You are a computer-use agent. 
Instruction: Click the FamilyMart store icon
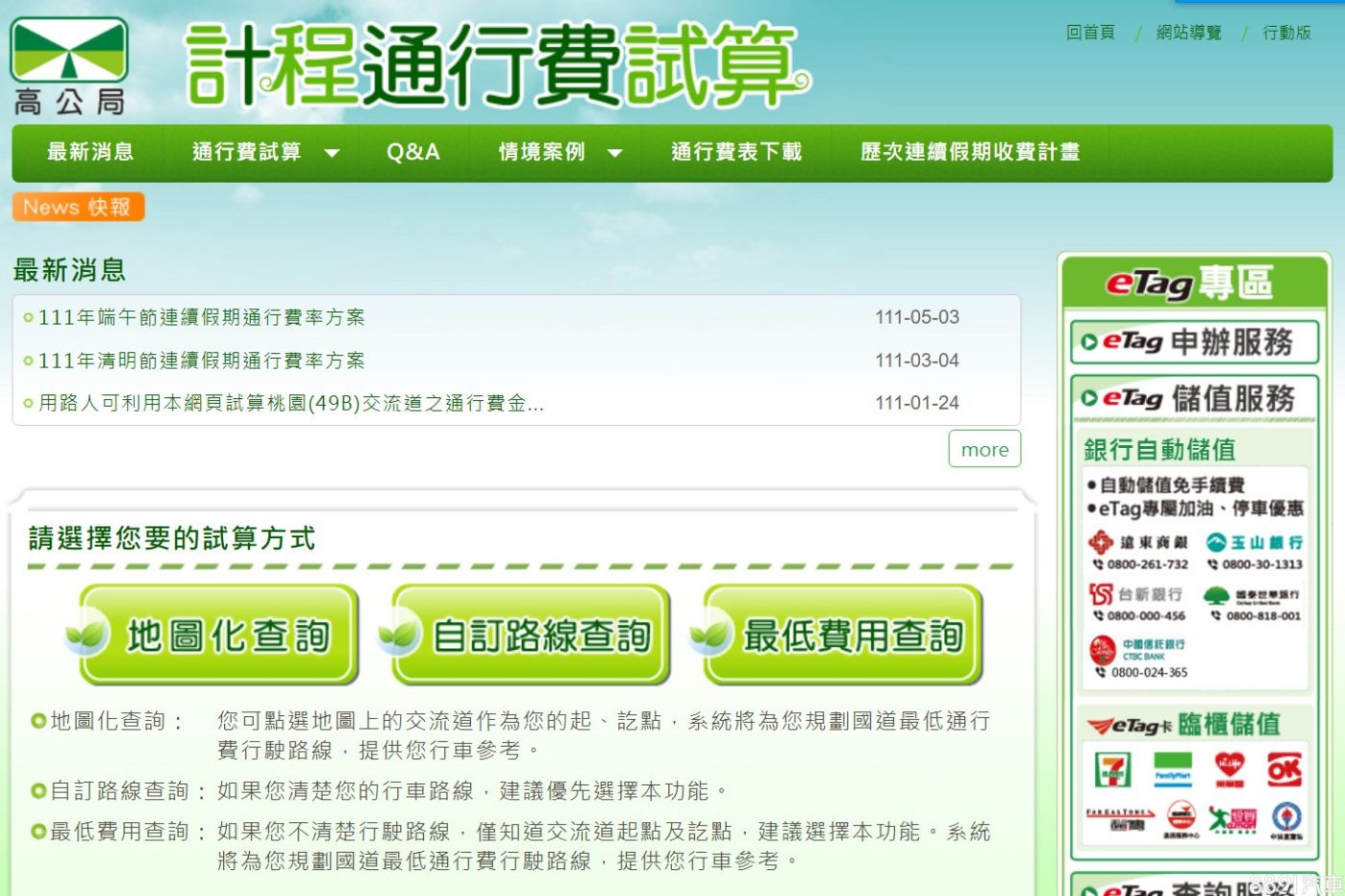click(1172, 769)
